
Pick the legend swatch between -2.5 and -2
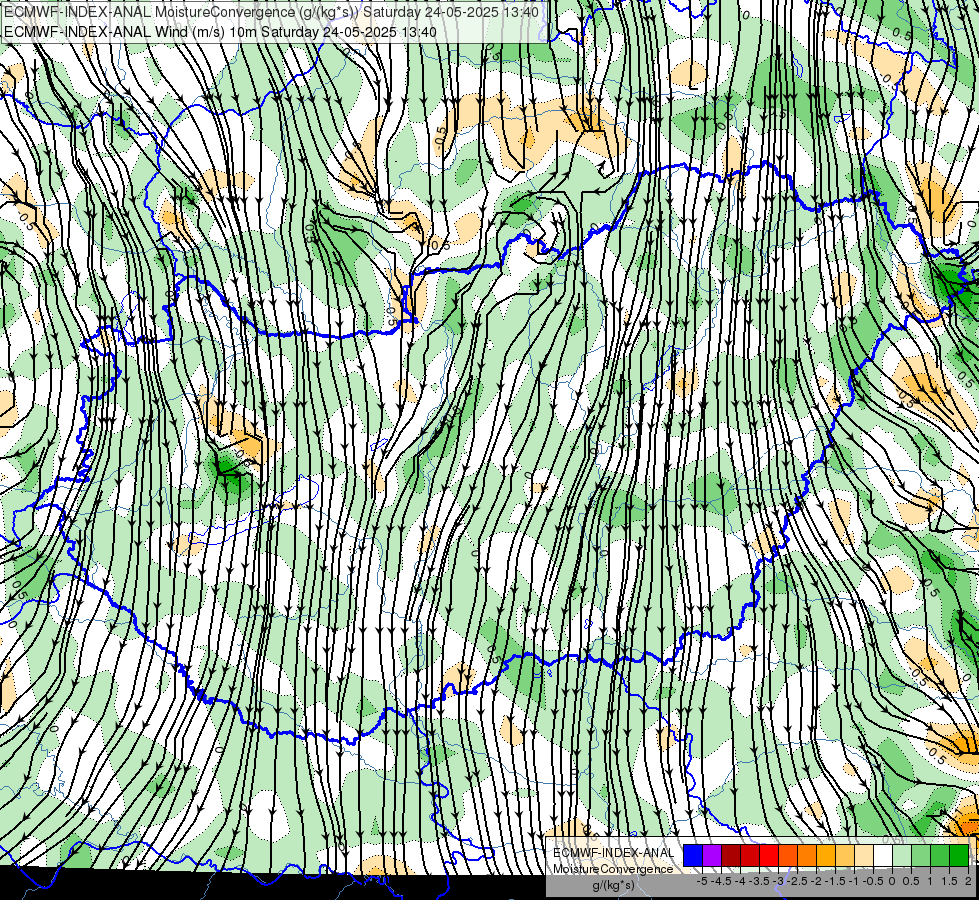807,855
